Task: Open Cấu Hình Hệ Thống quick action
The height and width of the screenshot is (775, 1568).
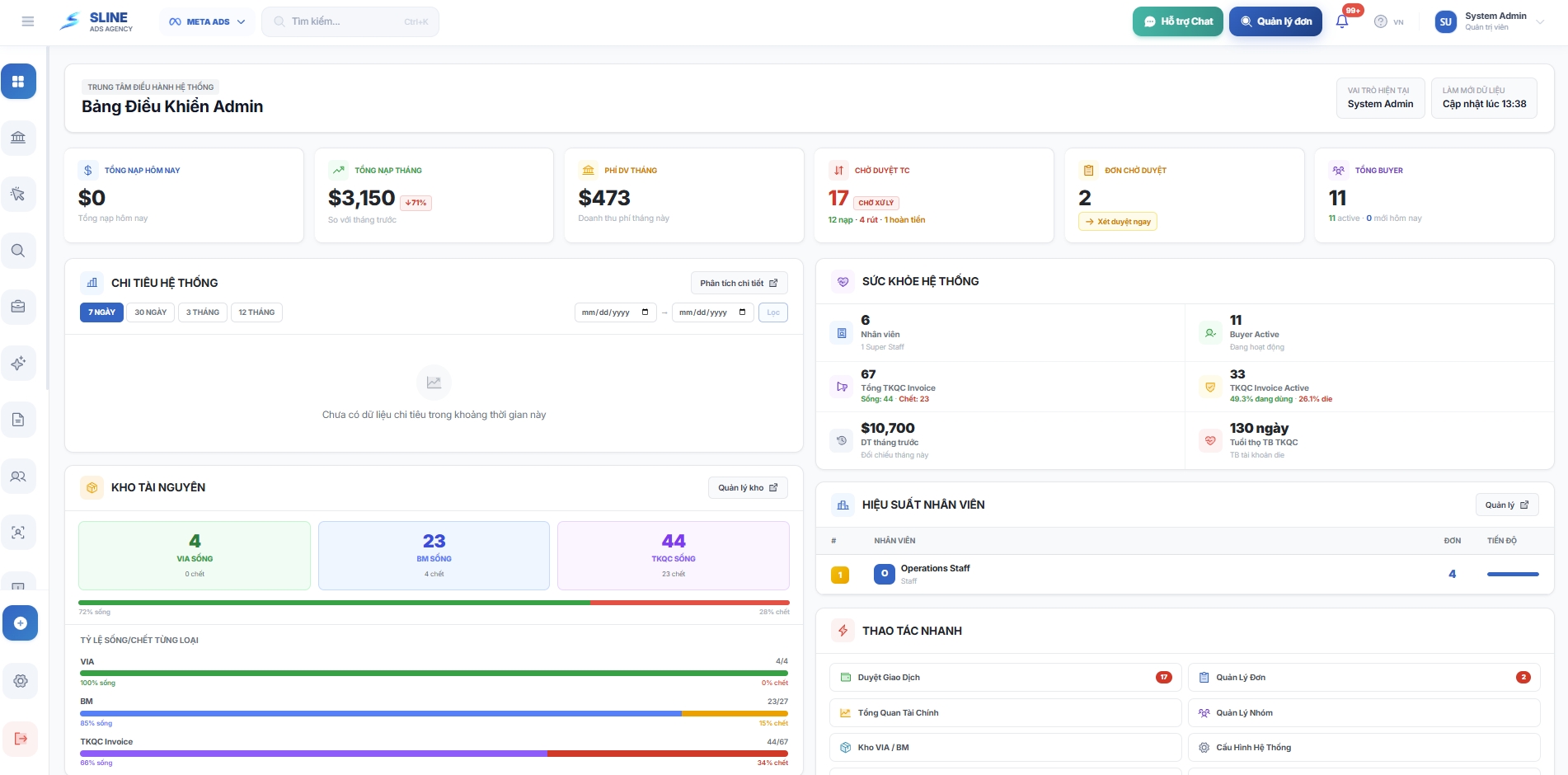Action: [1364, 748]
